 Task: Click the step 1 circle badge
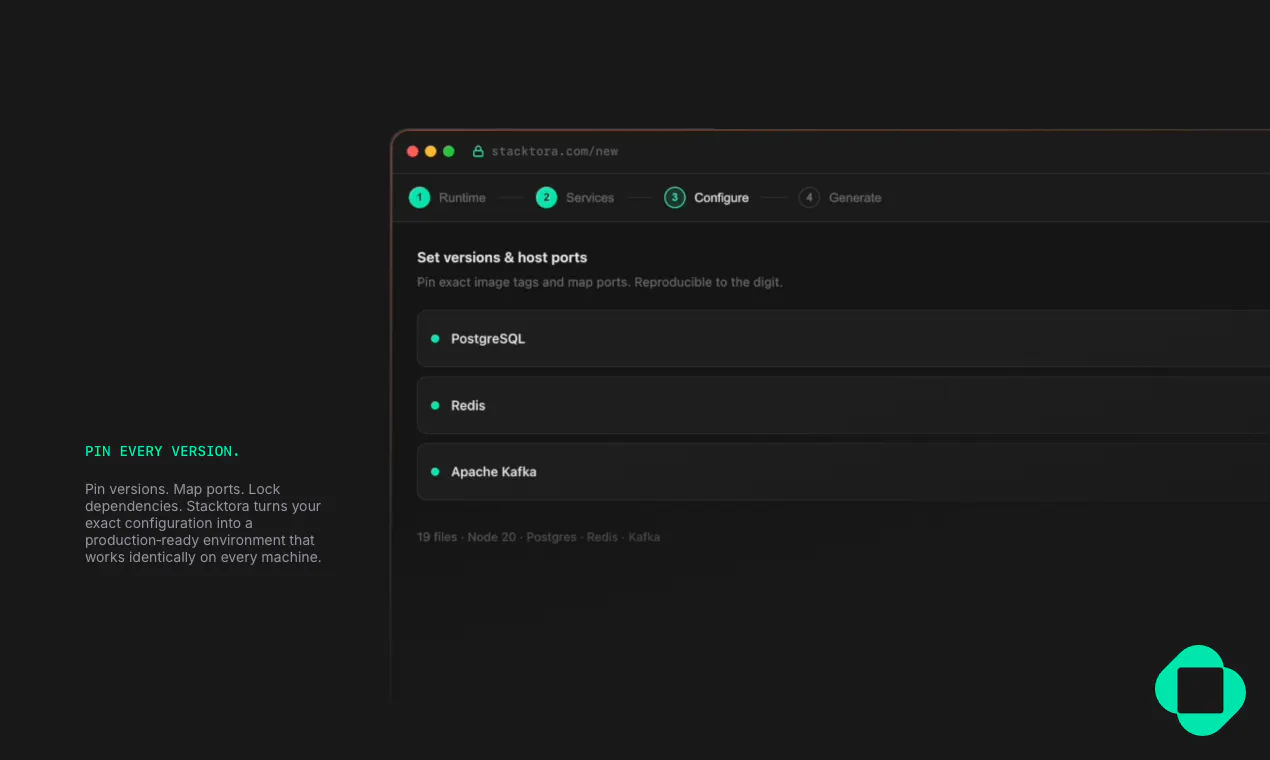[419, 198]
